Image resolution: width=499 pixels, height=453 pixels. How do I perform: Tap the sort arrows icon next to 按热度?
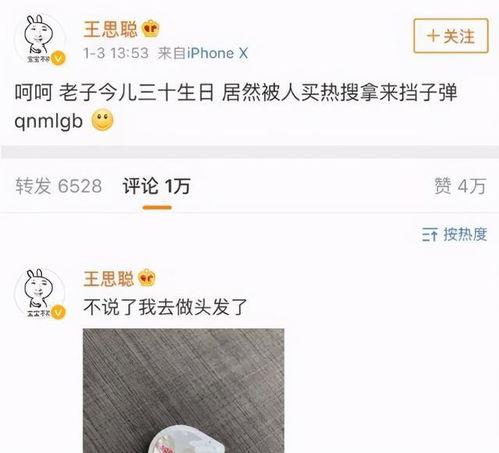point(430,235)
